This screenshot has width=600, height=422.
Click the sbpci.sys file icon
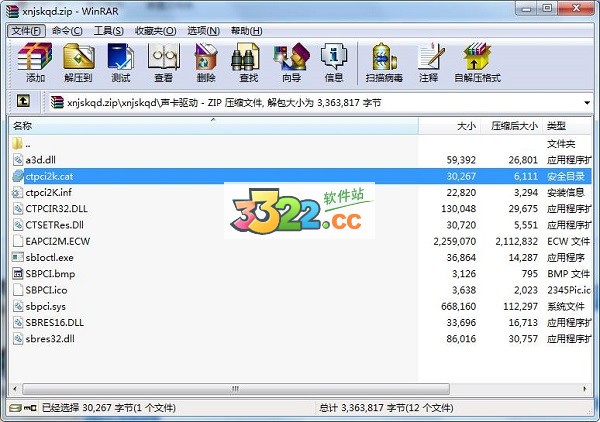click(18, 306)
